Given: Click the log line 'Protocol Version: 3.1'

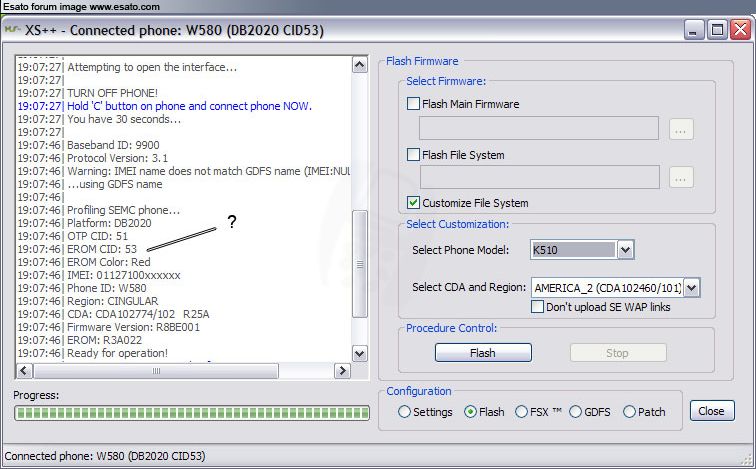Looking at the screenshot, I should point(118,158).
